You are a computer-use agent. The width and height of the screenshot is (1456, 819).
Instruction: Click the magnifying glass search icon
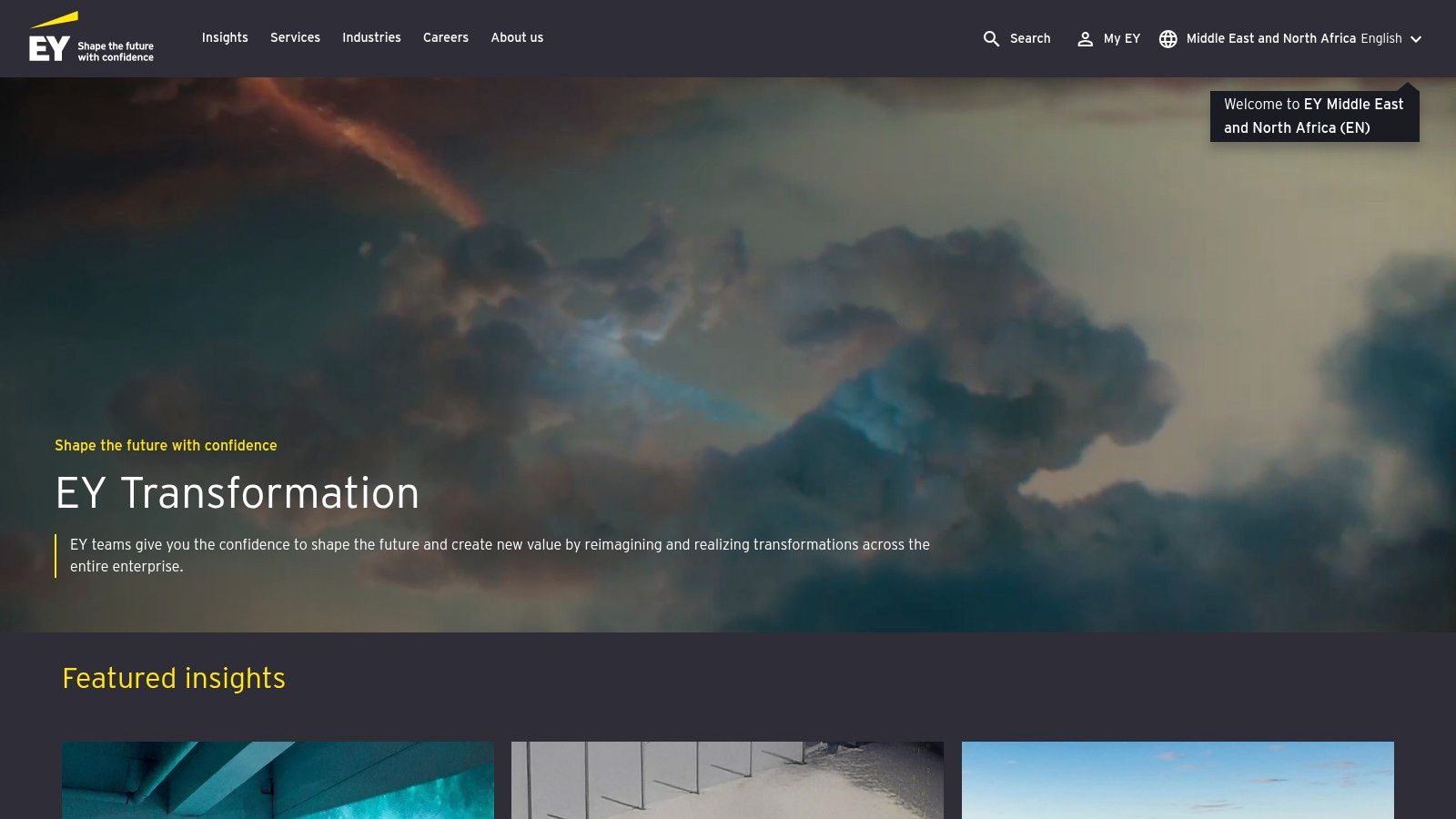pos(991,38)
